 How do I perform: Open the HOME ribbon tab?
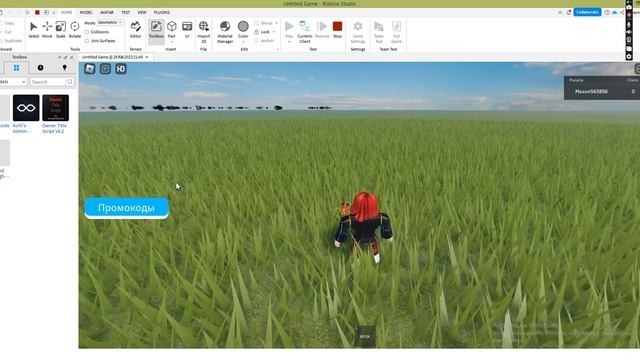point(67,12)
